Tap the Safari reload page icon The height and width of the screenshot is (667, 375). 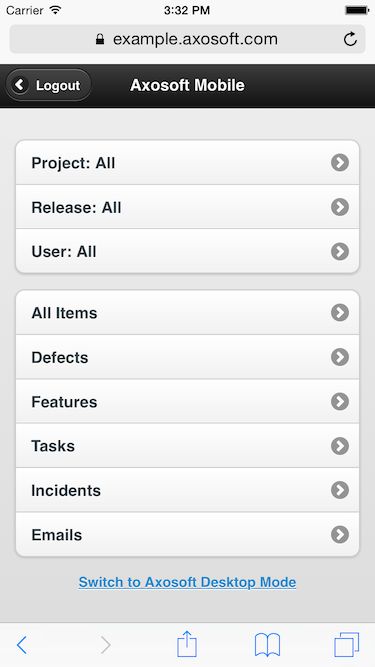pyautogui.click(x=350, y=39)
